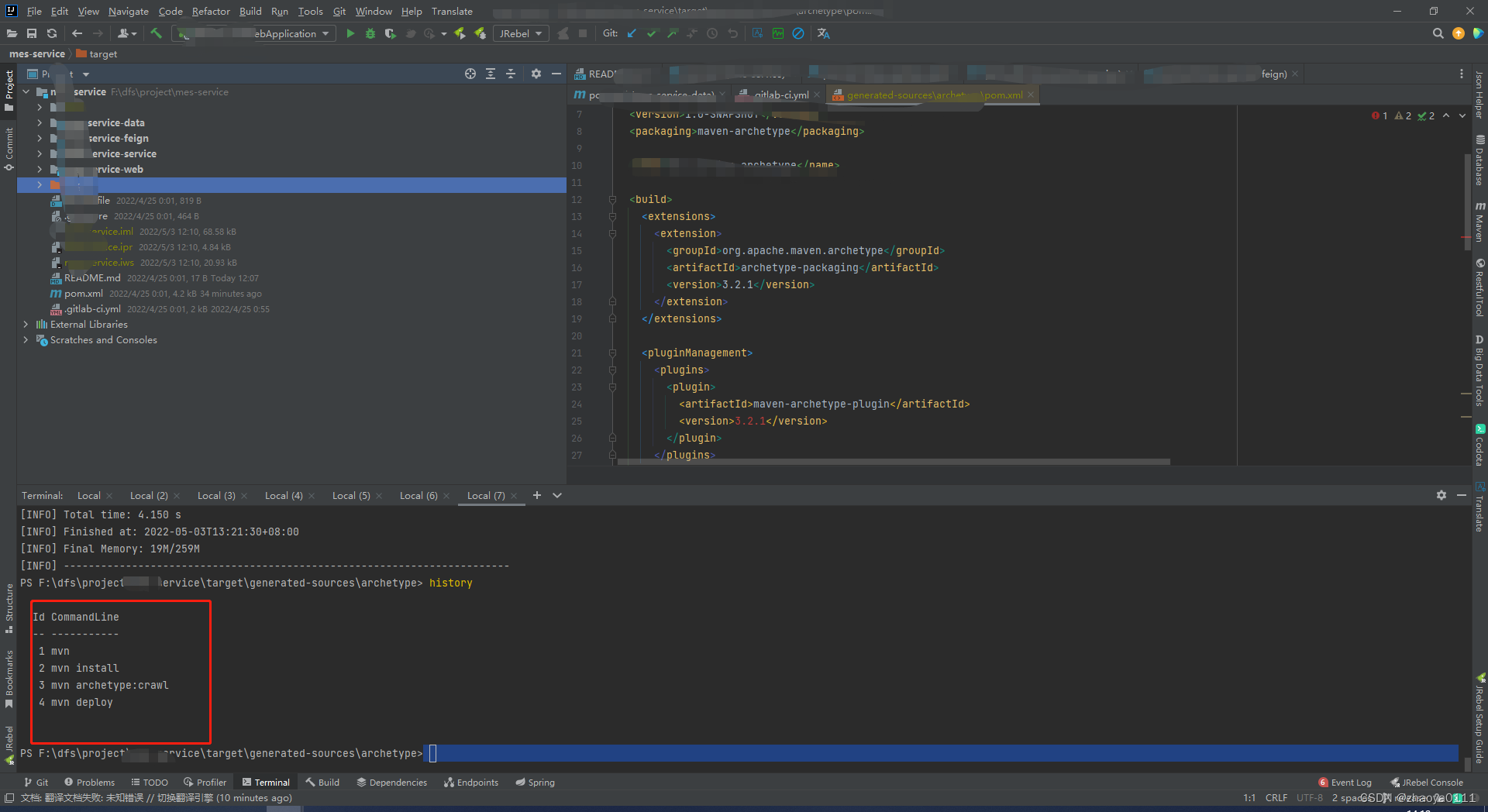Expand External Libraries tree node
The height and width of the screenshot is (812, 1488).
(26, 324)
